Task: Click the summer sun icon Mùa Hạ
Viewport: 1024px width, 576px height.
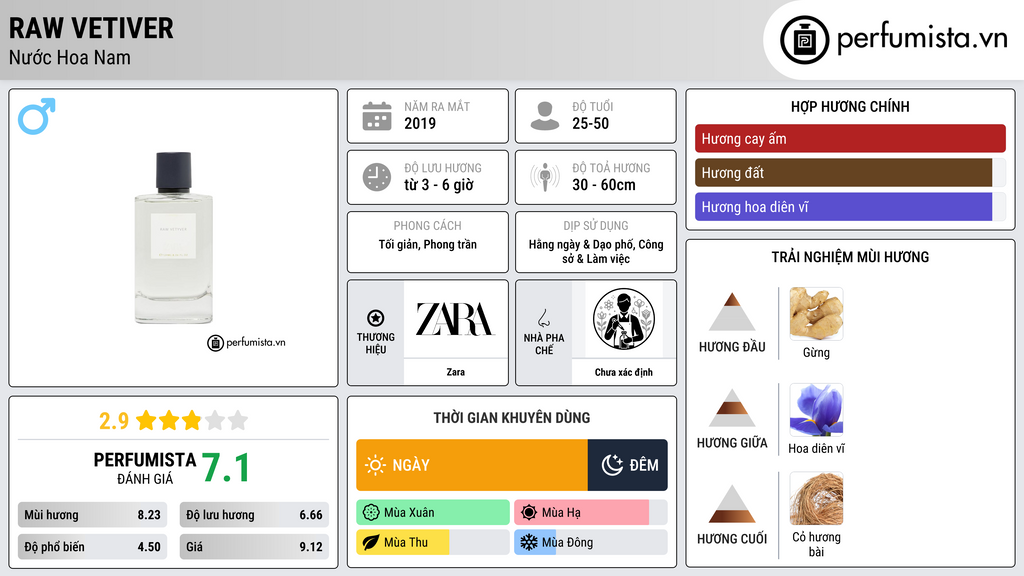Action: (529, 513)
